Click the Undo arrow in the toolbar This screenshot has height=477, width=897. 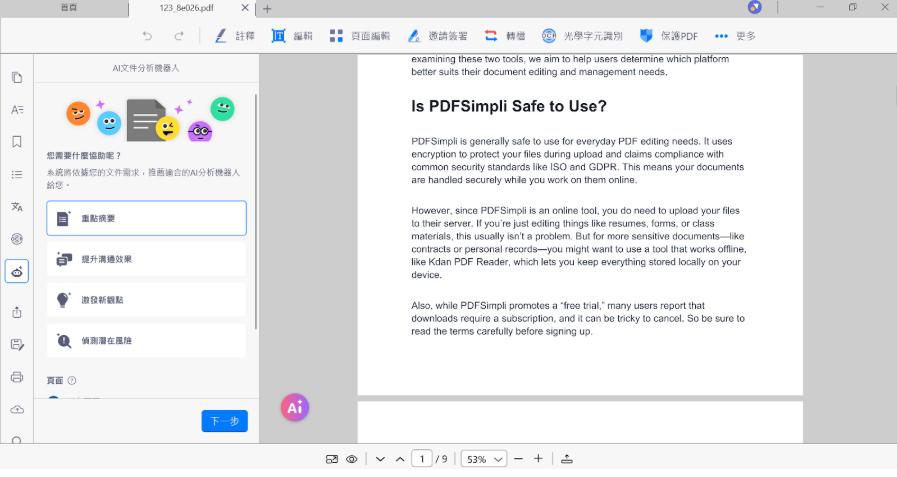(148, 36)
